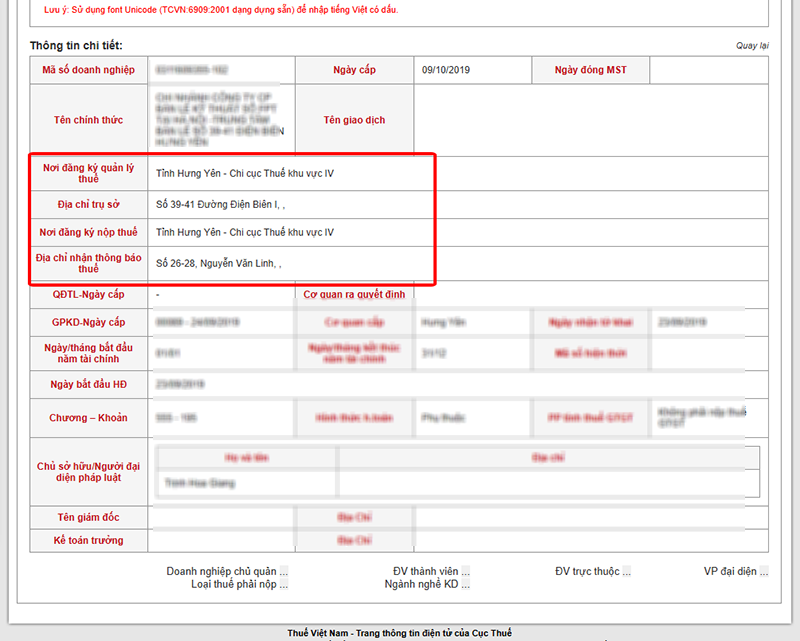The height and width of the screenshot is (641, 800).
Task: Click 'Tên giao dịch' header cell
Action: tap(354, 120)
